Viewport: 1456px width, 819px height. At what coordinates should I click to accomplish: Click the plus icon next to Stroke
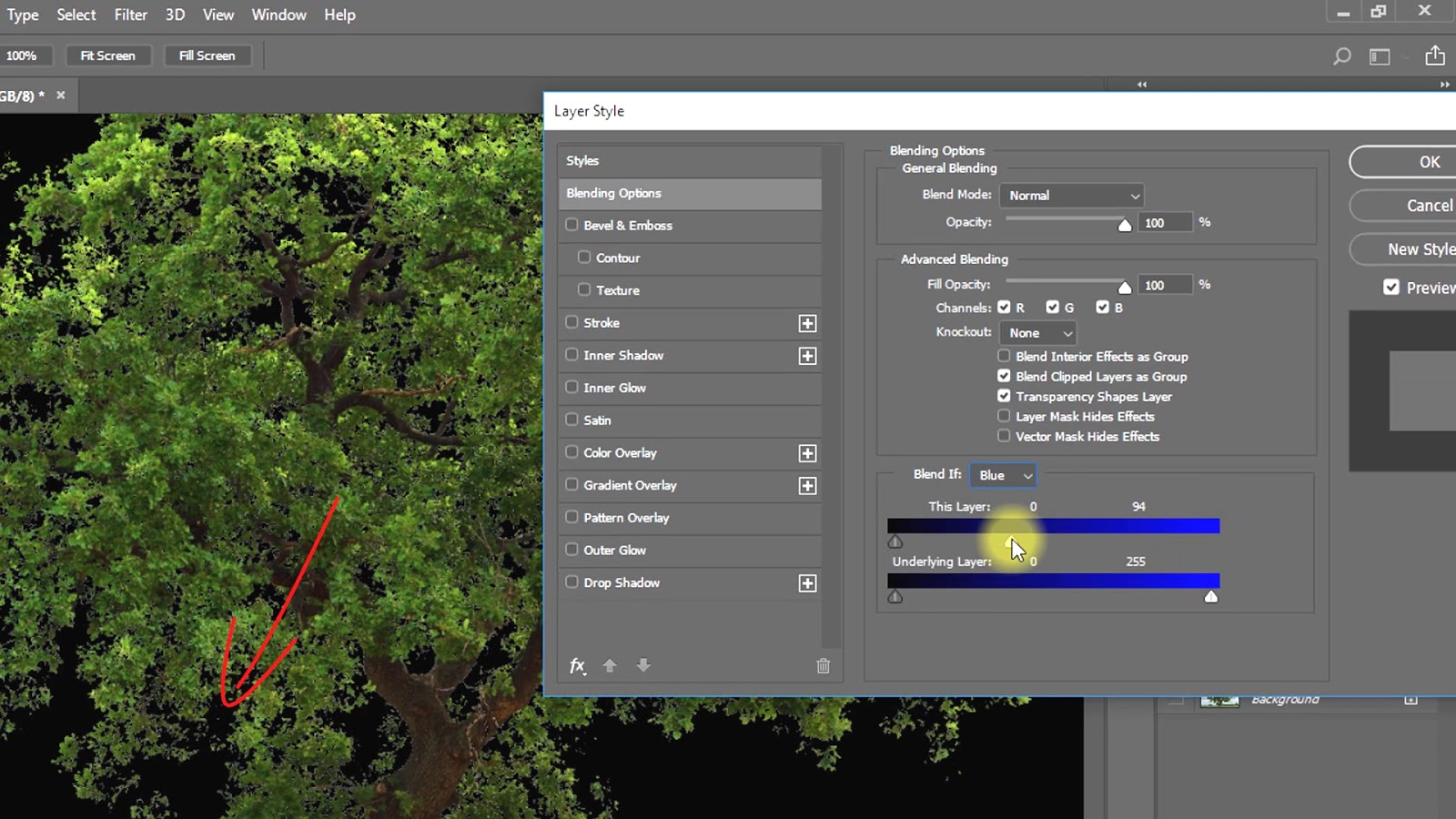click(x=807, y=323)
